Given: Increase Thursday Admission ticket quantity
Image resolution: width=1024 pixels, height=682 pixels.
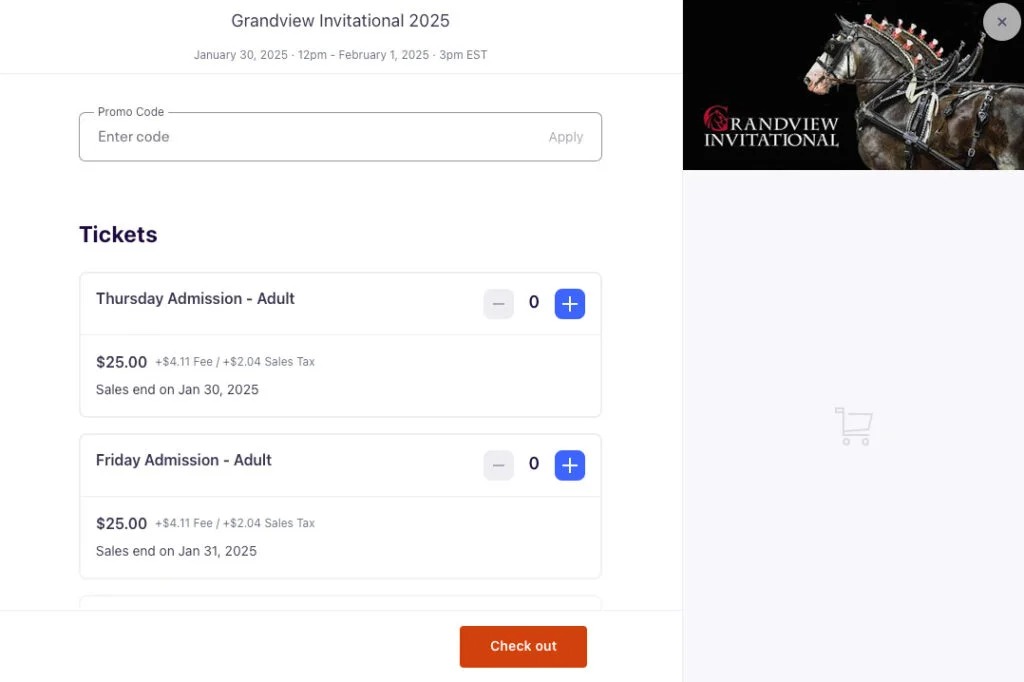Looking at the screenshot, I should tap(569, 304).
